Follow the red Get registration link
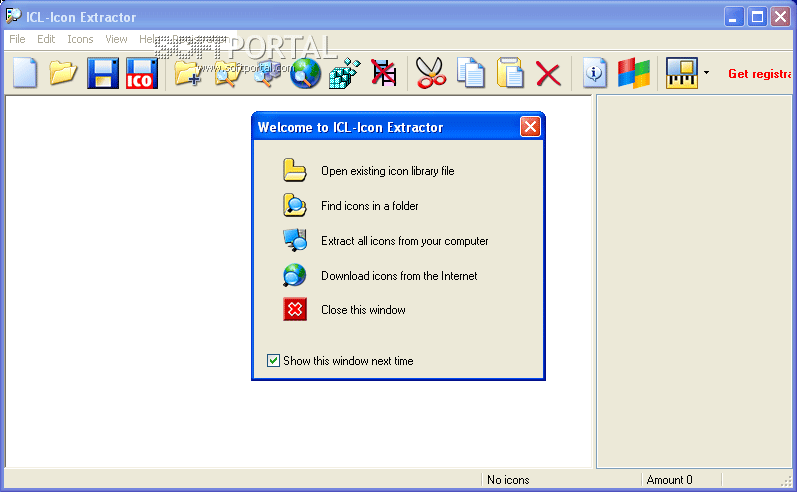 click(x=760, y=74)
